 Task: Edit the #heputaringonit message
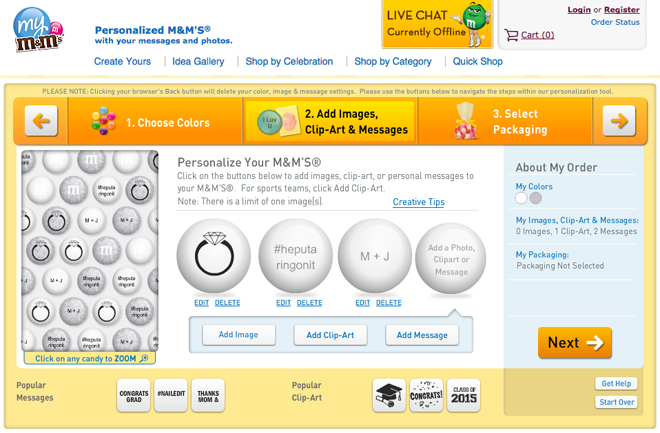tap(283, 303)
